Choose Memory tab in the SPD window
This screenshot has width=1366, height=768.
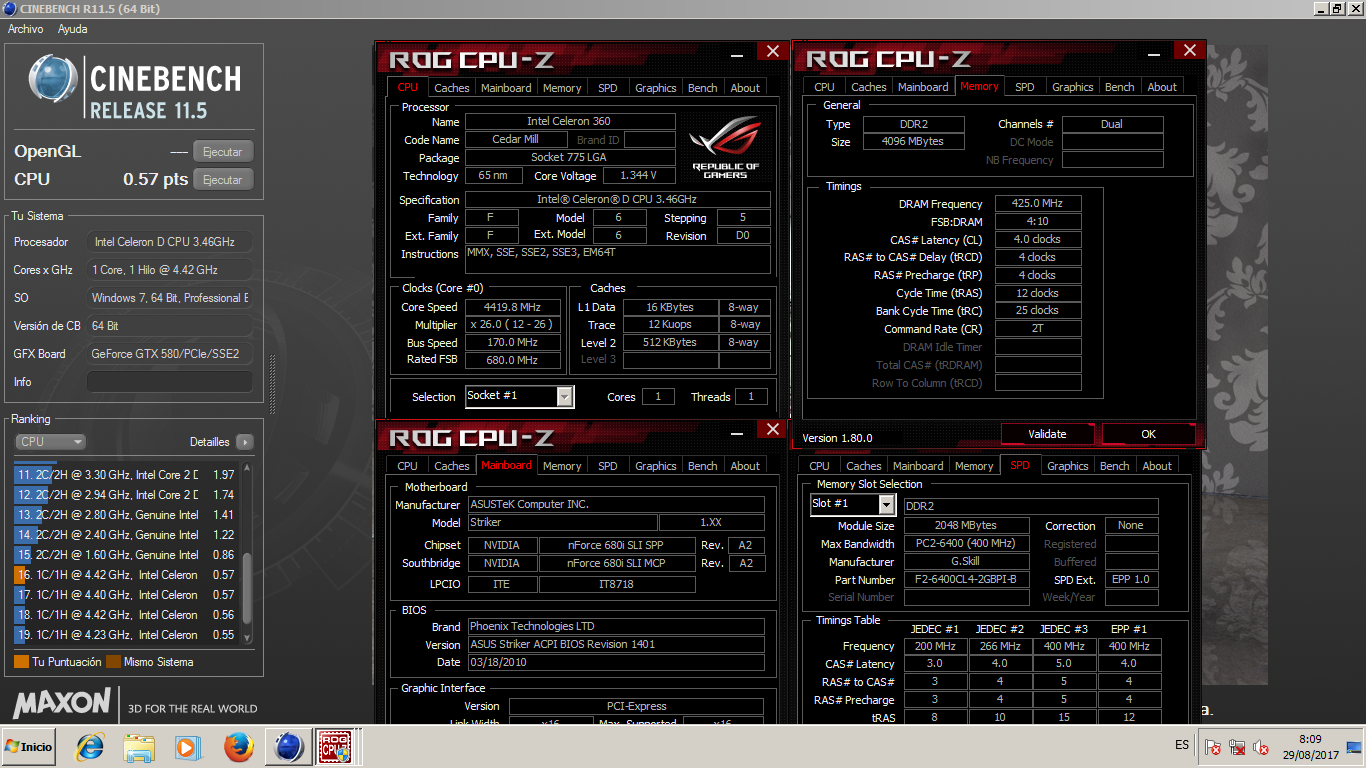(974, 466)
